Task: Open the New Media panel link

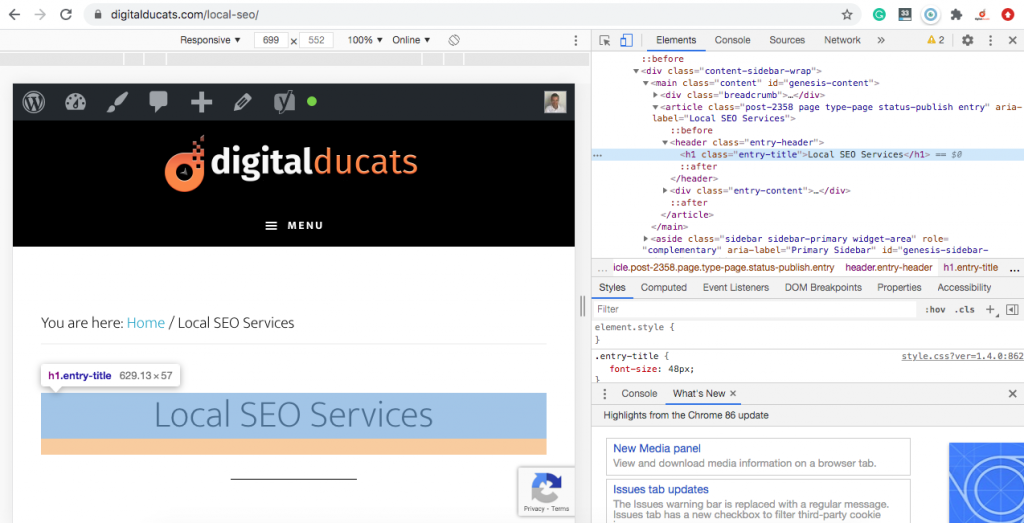Action: pyautogui.click(x=657, y=449)
